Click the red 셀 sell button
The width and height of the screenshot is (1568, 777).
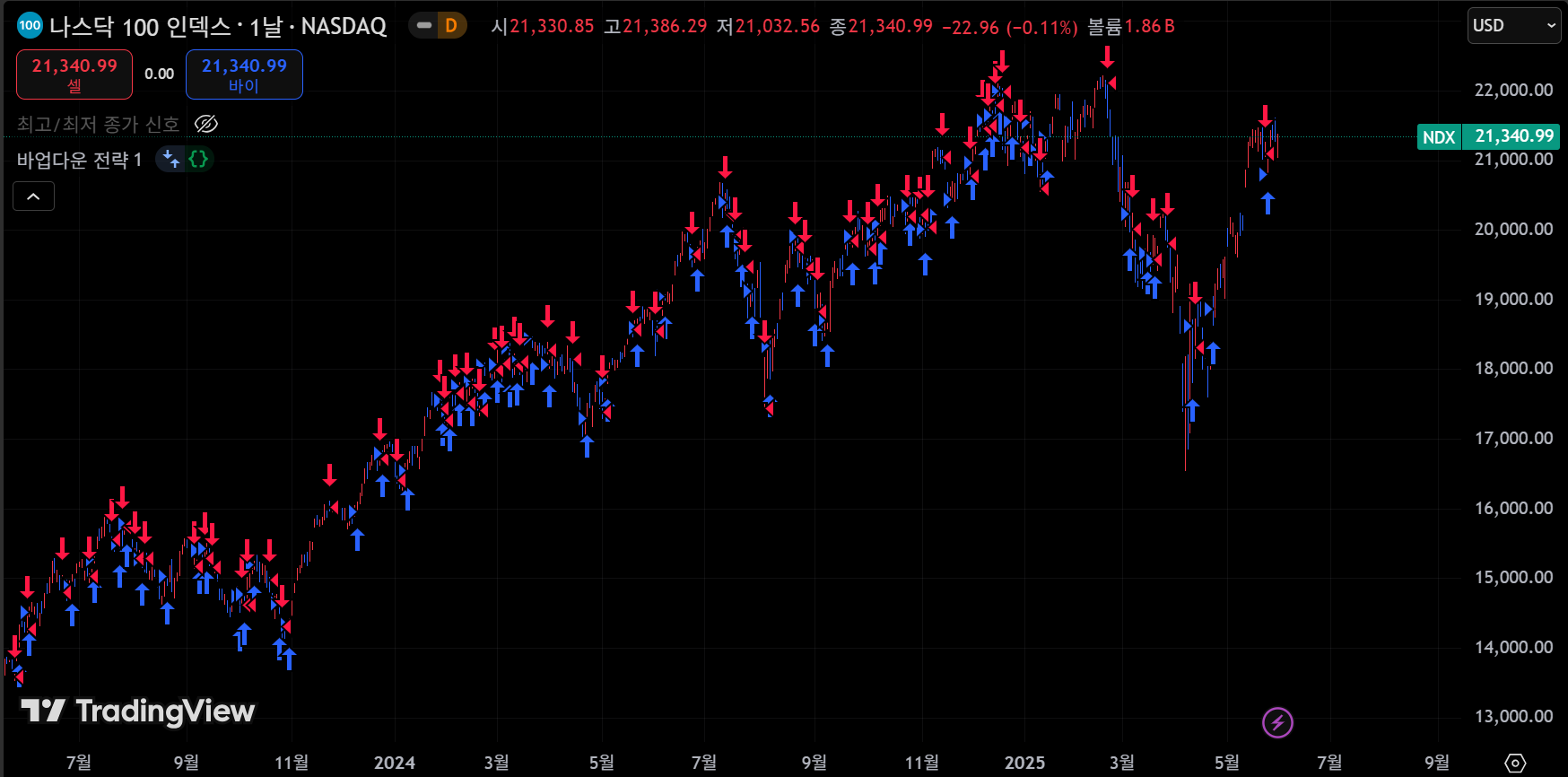pos(74,74)
